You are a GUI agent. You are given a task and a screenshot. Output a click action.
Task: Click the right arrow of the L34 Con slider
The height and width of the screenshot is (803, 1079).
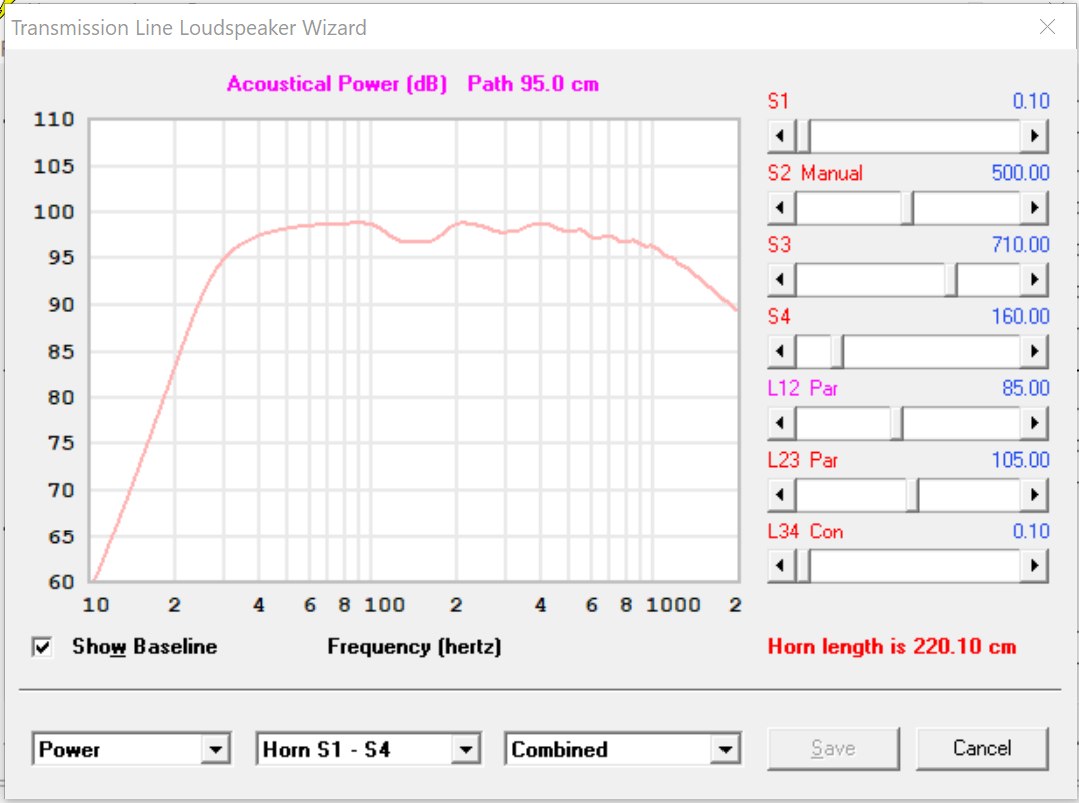(x=1034, y=566)
